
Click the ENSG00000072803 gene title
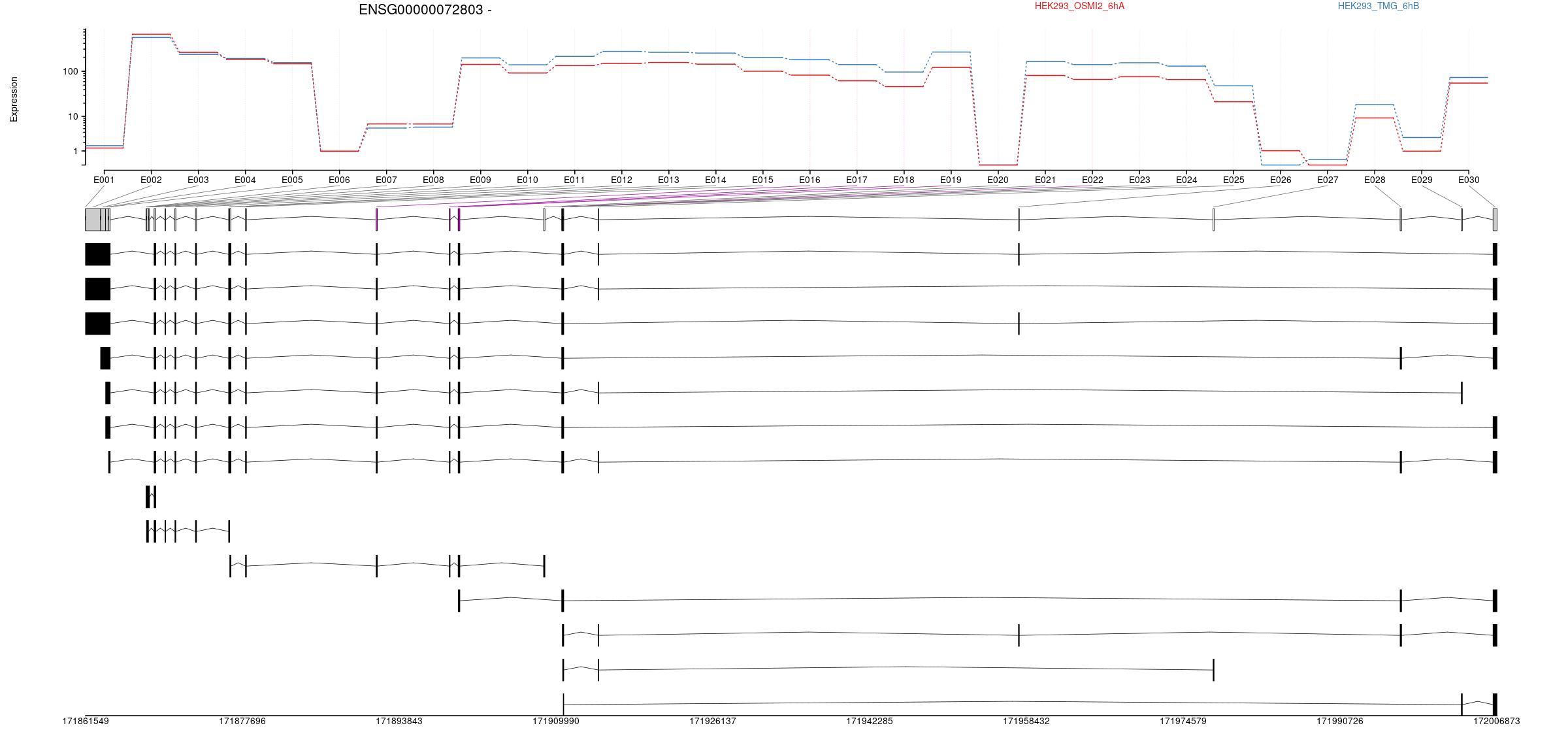pos(425,10)
